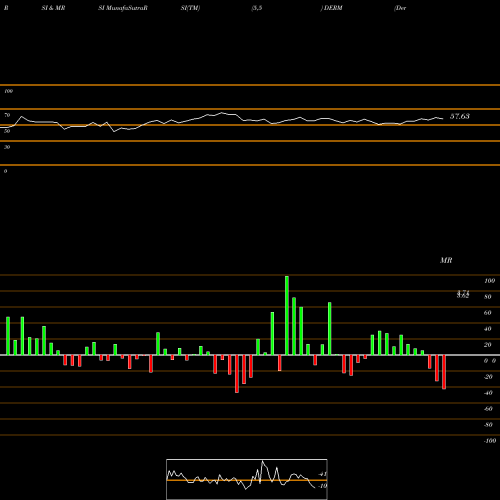Click the MR axis label -60
Image resolution: width=500 pixels, height=500 pixels.
tap(488, 409)
